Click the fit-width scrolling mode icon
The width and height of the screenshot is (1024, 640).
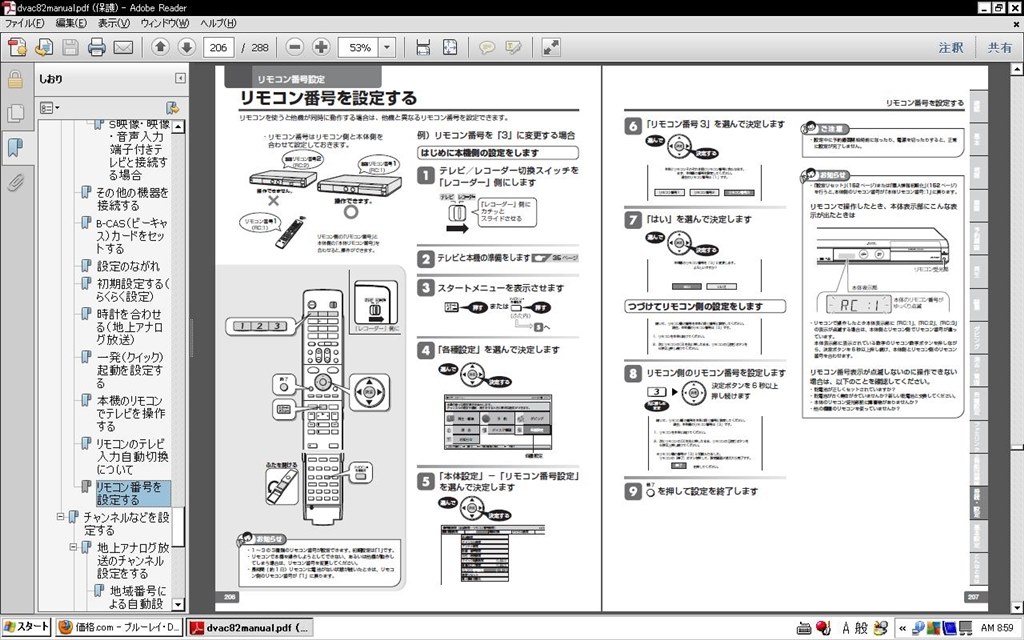click(x=423, y=47)
